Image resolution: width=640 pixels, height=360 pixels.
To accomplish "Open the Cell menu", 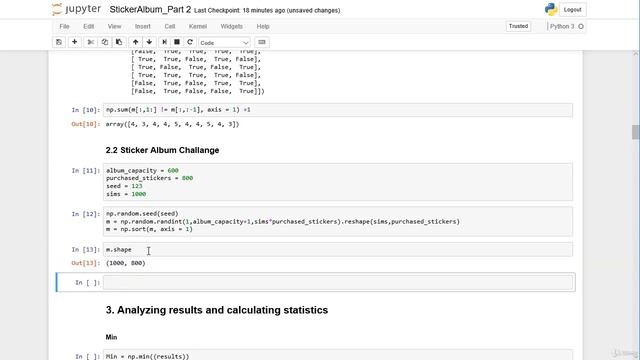I will click(x=170, y=27).
